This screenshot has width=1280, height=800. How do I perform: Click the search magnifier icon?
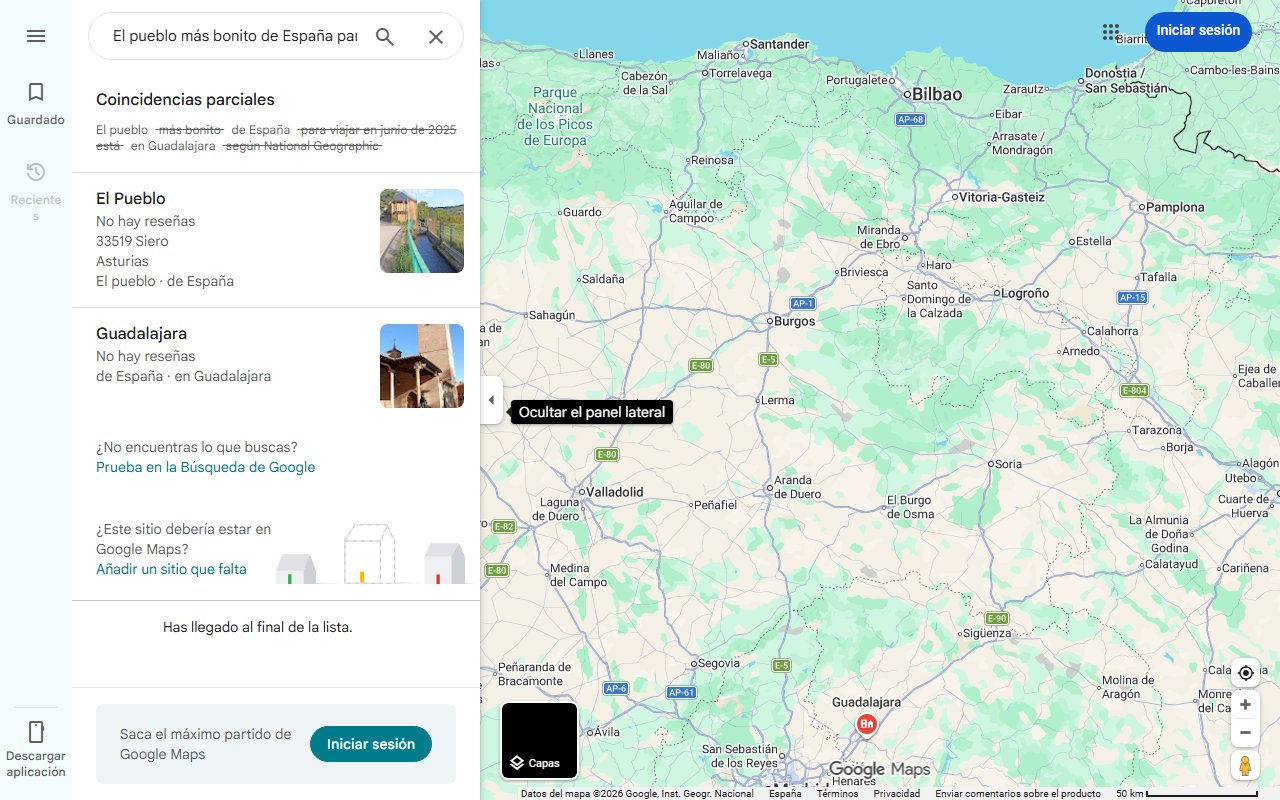[x=385, y=37]
